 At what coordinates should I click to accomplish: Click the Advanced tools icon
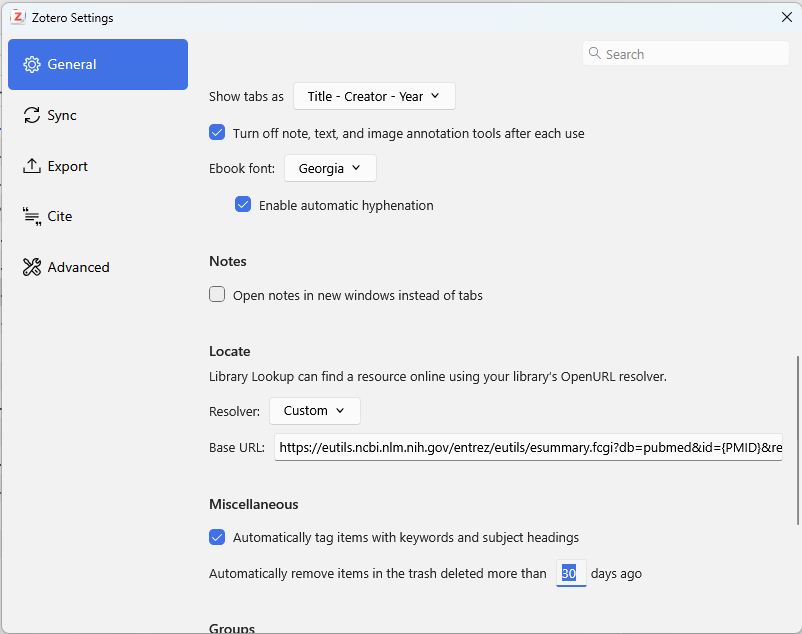click(x=32, y=267)
